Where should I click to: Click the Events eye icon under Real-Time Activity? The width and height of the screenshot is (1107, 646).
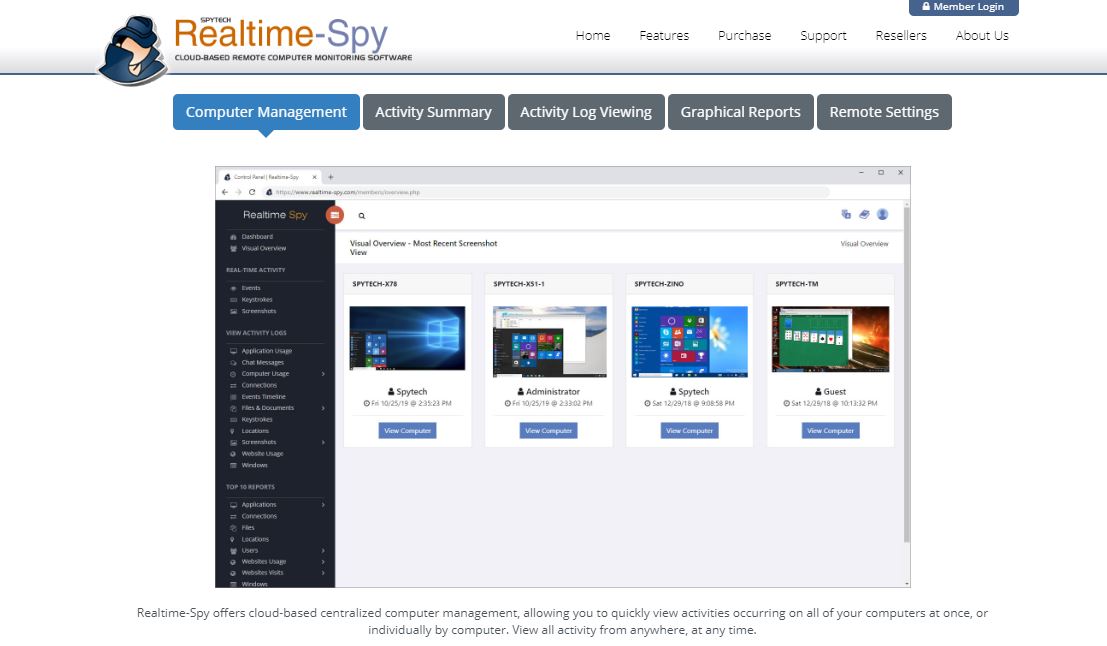pos(233,288)
